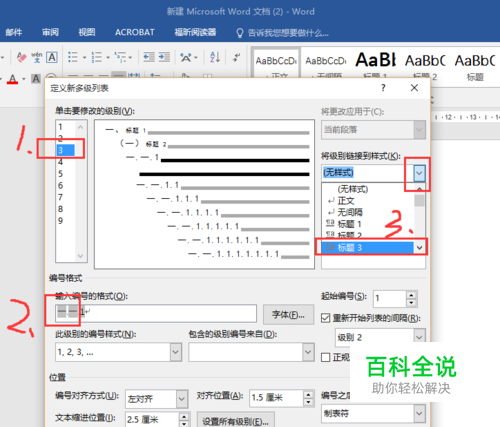500x427 pixels.
Task: Increase the 对齐位置 spinner value
Action: pos(308,394)
